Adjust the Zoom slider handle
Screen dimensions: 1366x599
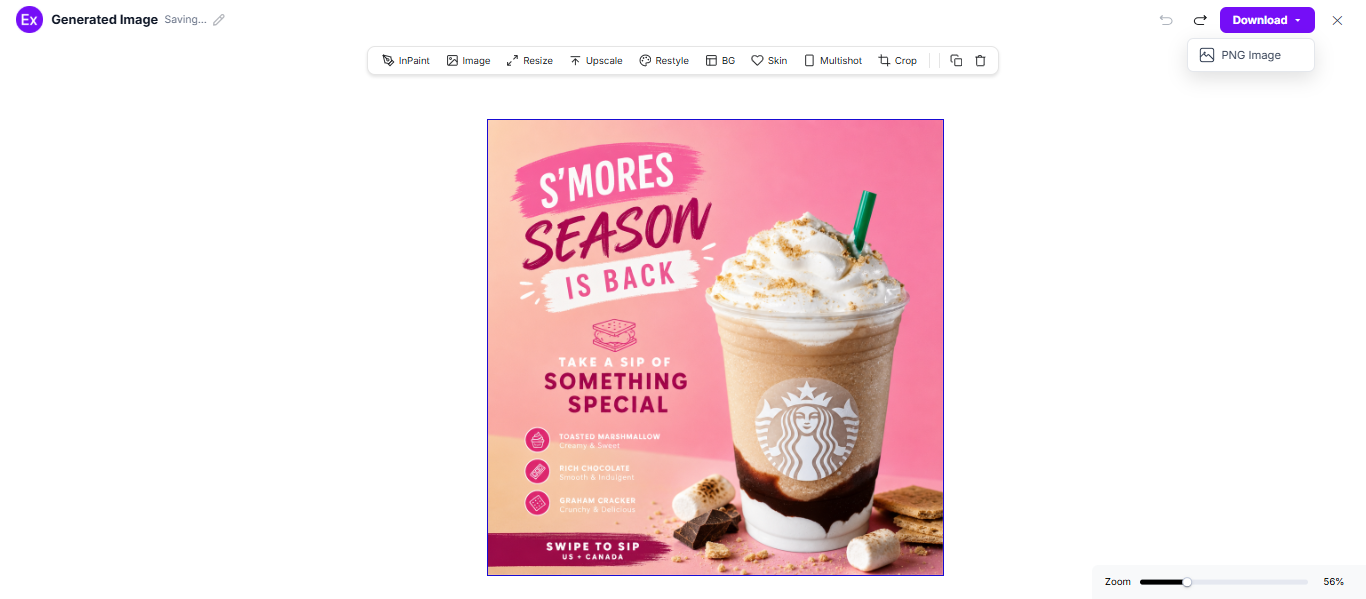(1187, 582)
